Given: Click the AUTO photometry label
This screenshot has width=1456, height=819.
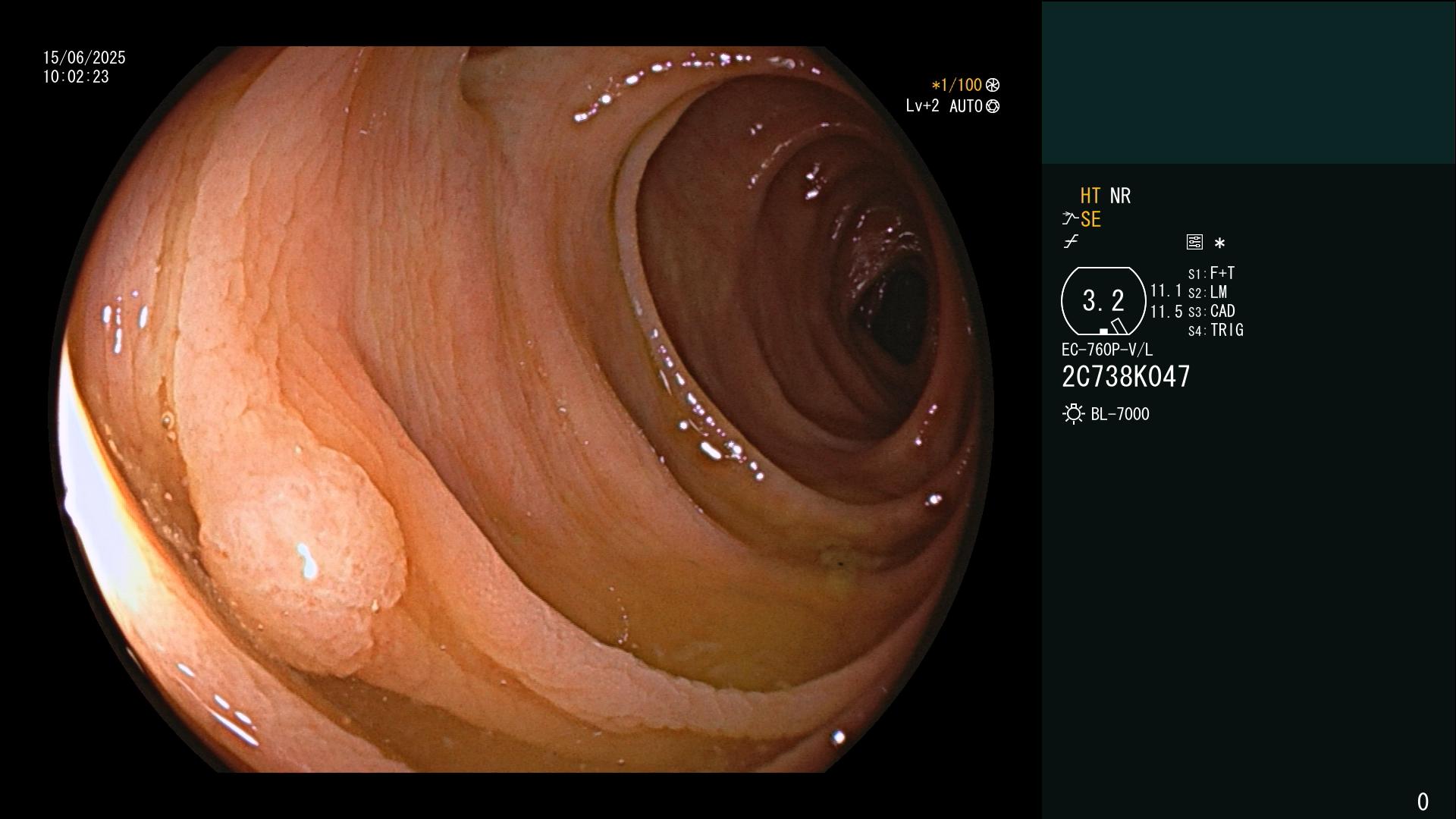Looking at the screenshot, I should (965, 106).
